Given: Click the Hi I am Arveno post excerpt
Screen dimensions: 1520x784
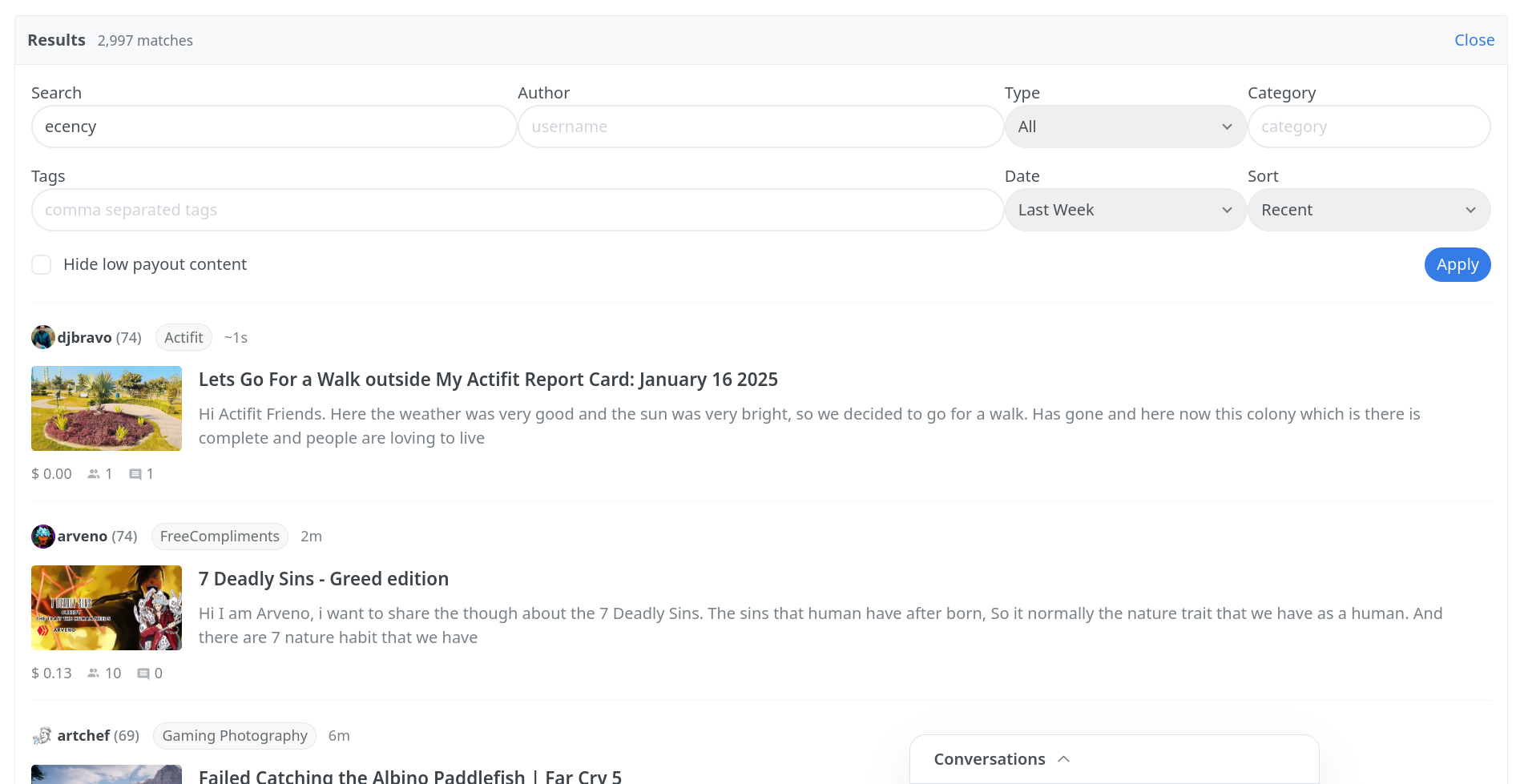Looking at the screenshot, I should click(x=820, y=625).
